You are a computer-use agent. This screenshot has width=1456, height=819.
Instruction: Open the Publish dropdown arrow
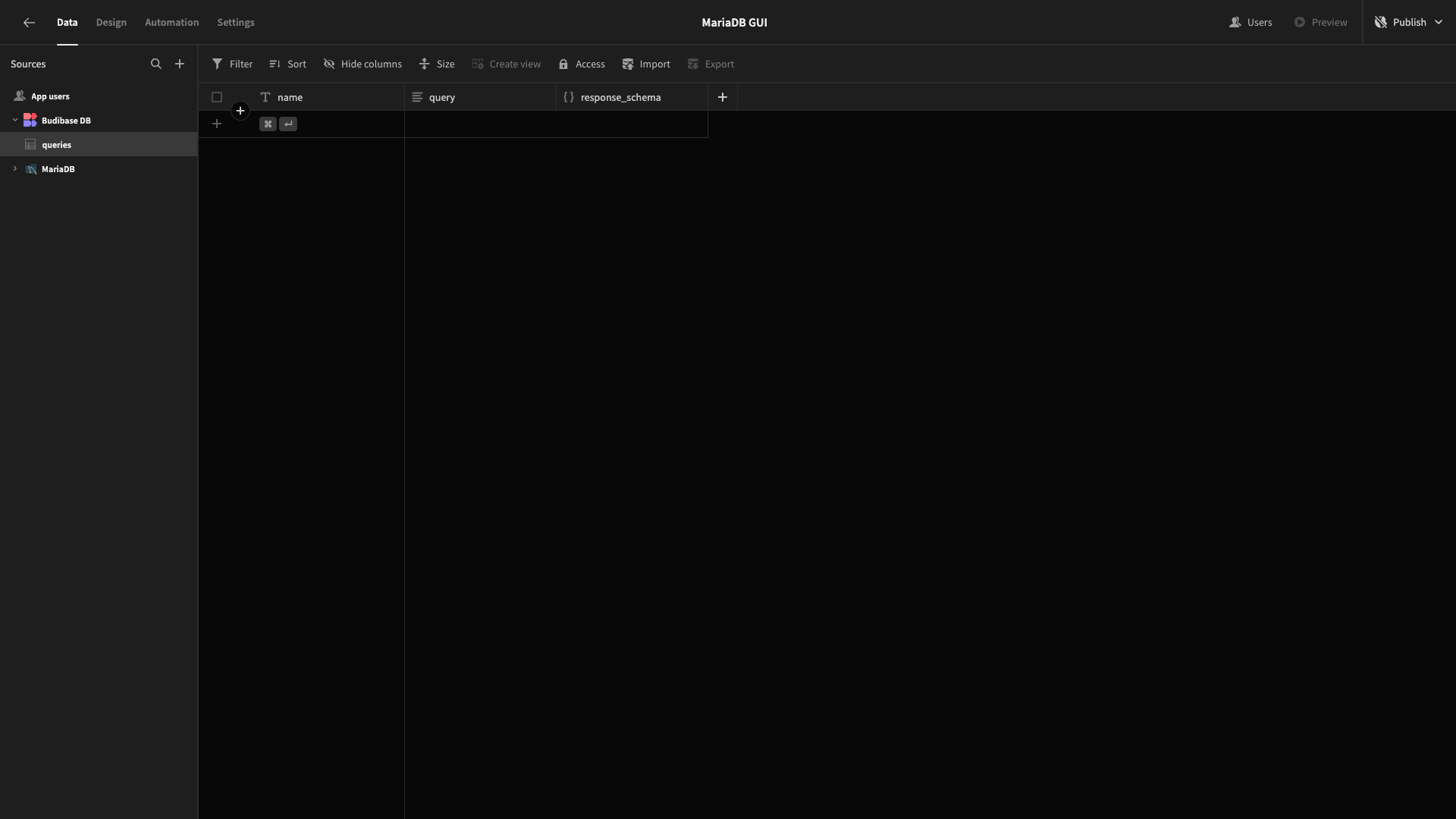coord(1439,23)
